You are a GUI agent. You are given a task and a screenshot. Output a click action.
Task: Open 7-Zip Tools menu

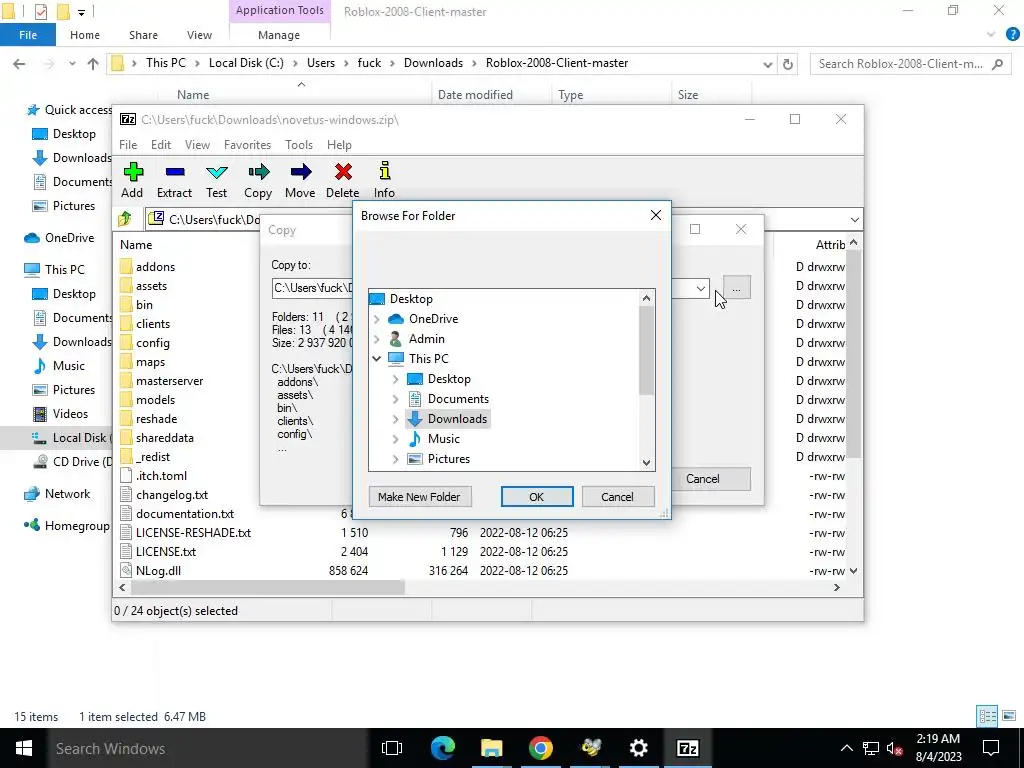[298, 145]
